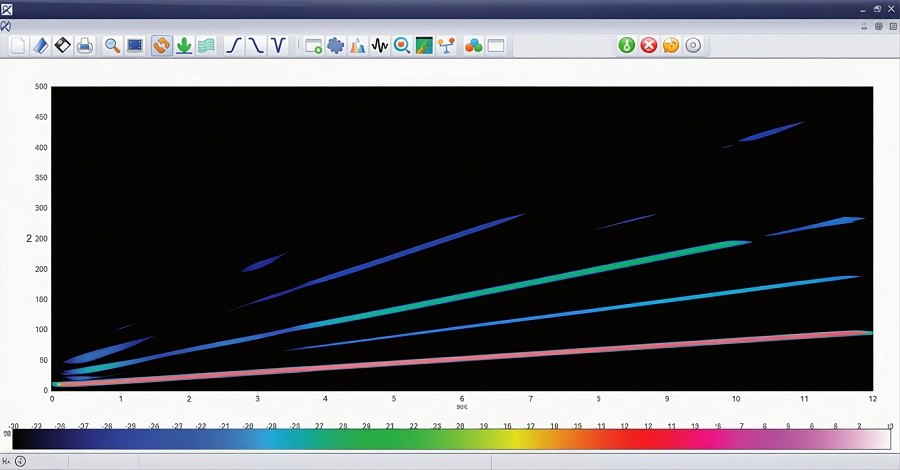Save using the floppy disk icon
The image size is (900, 470).
tap(63, 45)
